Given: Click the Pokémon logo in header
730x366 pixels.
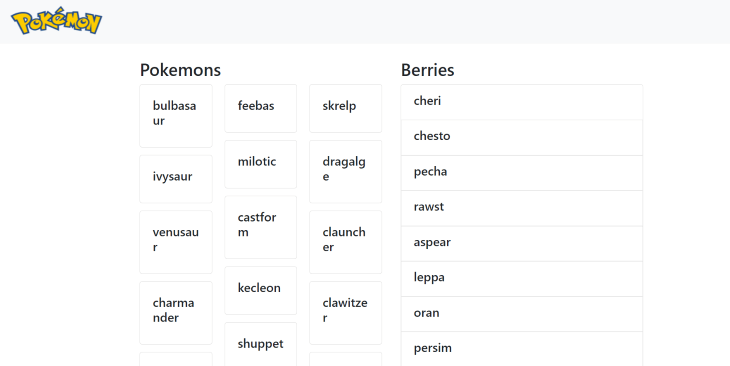Looking at the screenshot, I should coord(56,20).
